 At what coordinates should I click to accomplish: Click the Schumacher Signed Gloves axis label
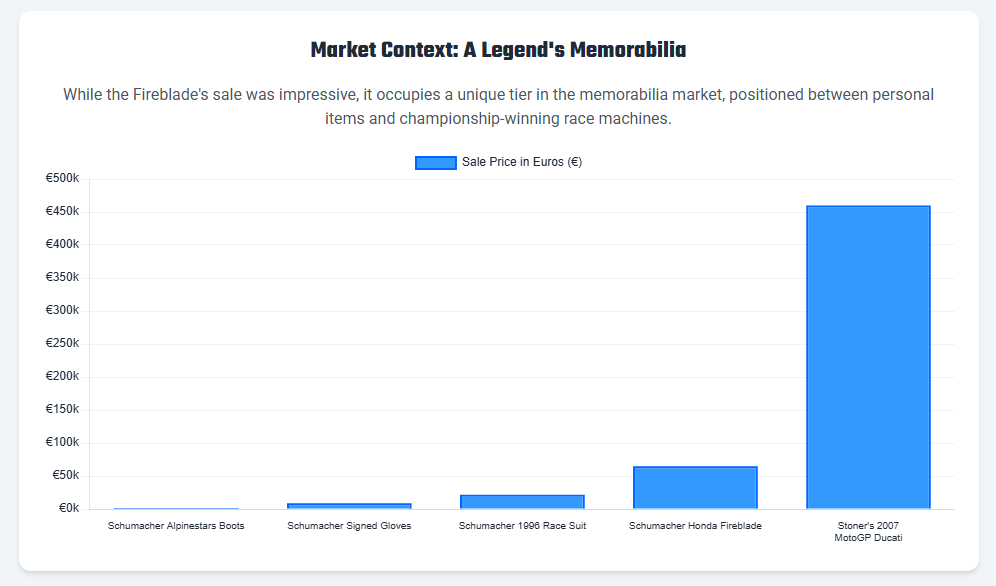[349, 525]
